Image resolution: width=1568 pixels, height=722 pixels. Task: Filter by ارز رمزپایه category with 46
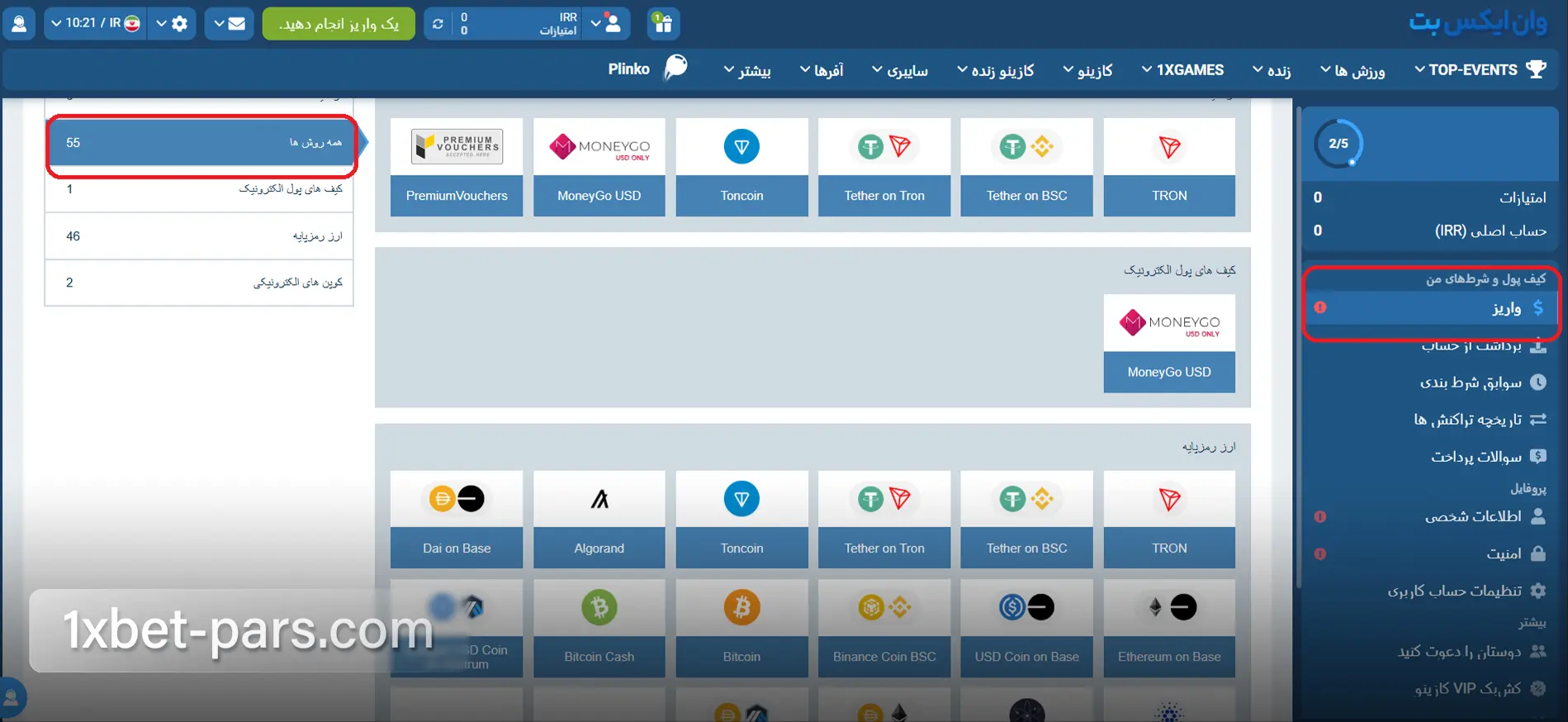pos(199,236)
